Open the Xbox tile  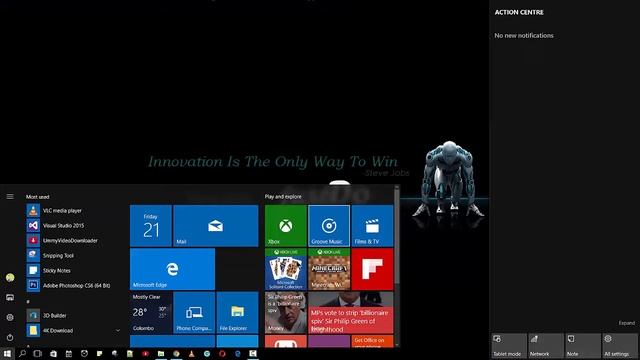286,226
